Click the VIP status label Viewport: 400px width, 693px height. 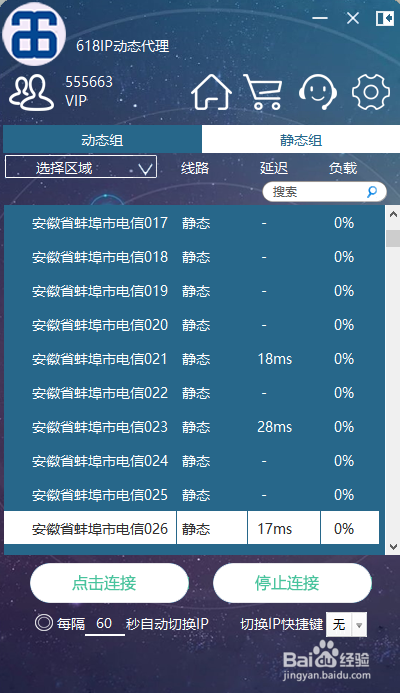[x=76, y=101]
